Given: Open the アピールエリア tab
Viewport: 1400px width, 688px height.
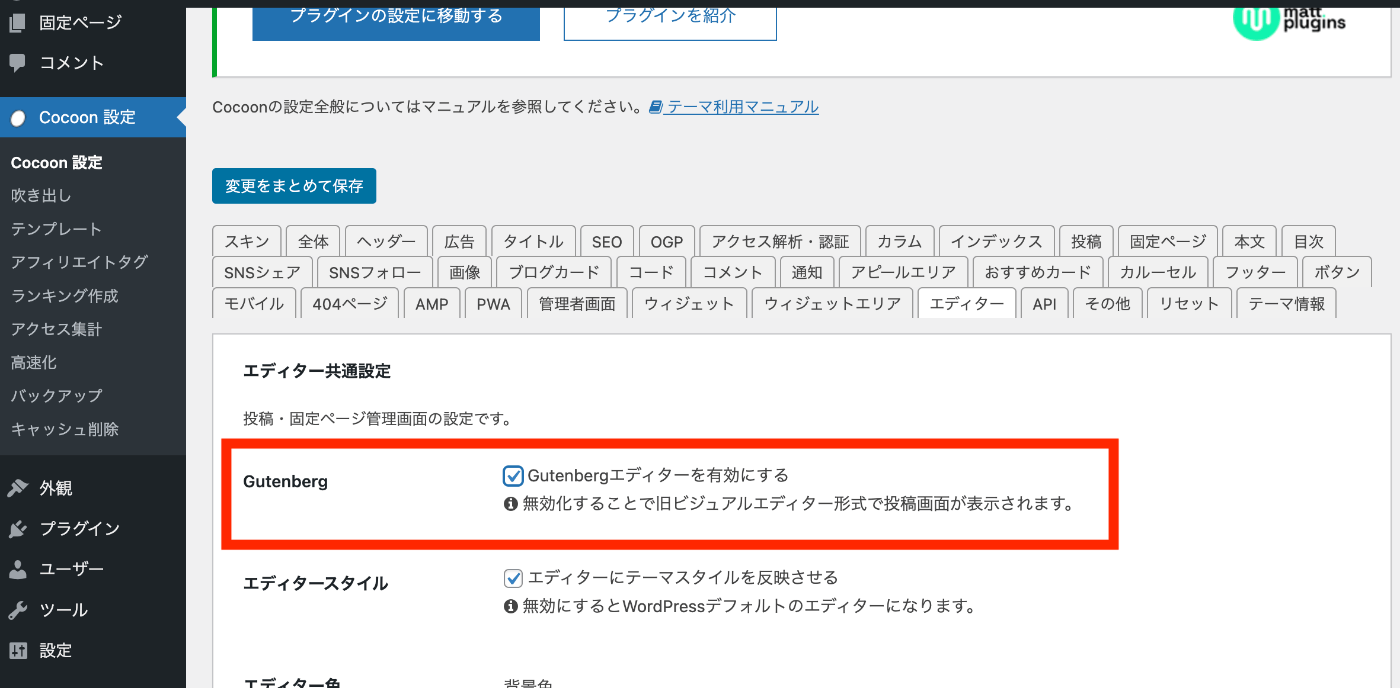Looking at the screenshot, I should click(903, 272).
